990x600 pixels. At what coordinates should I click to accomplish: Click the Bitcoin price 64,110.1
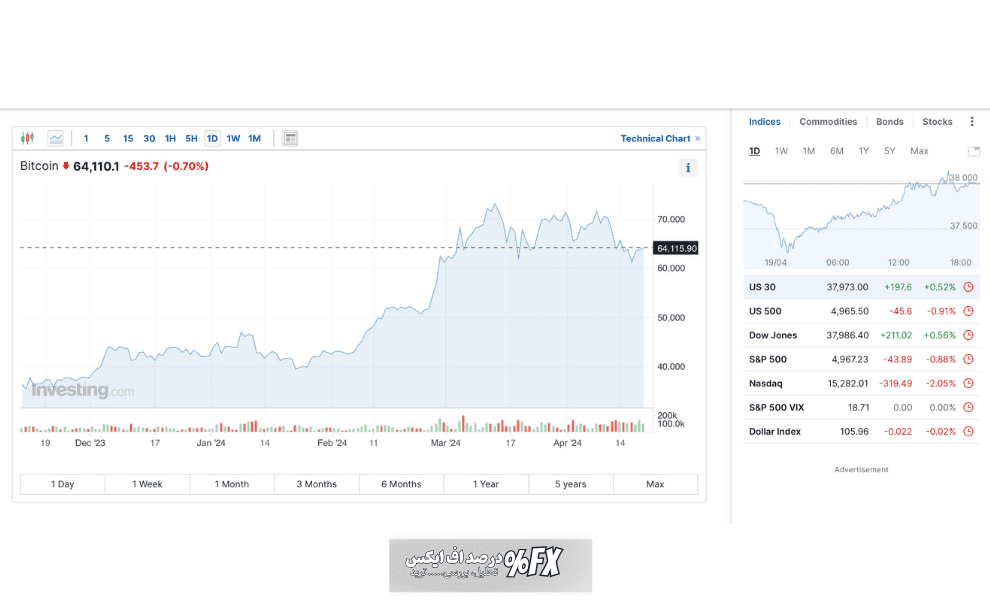pos(96,166)
